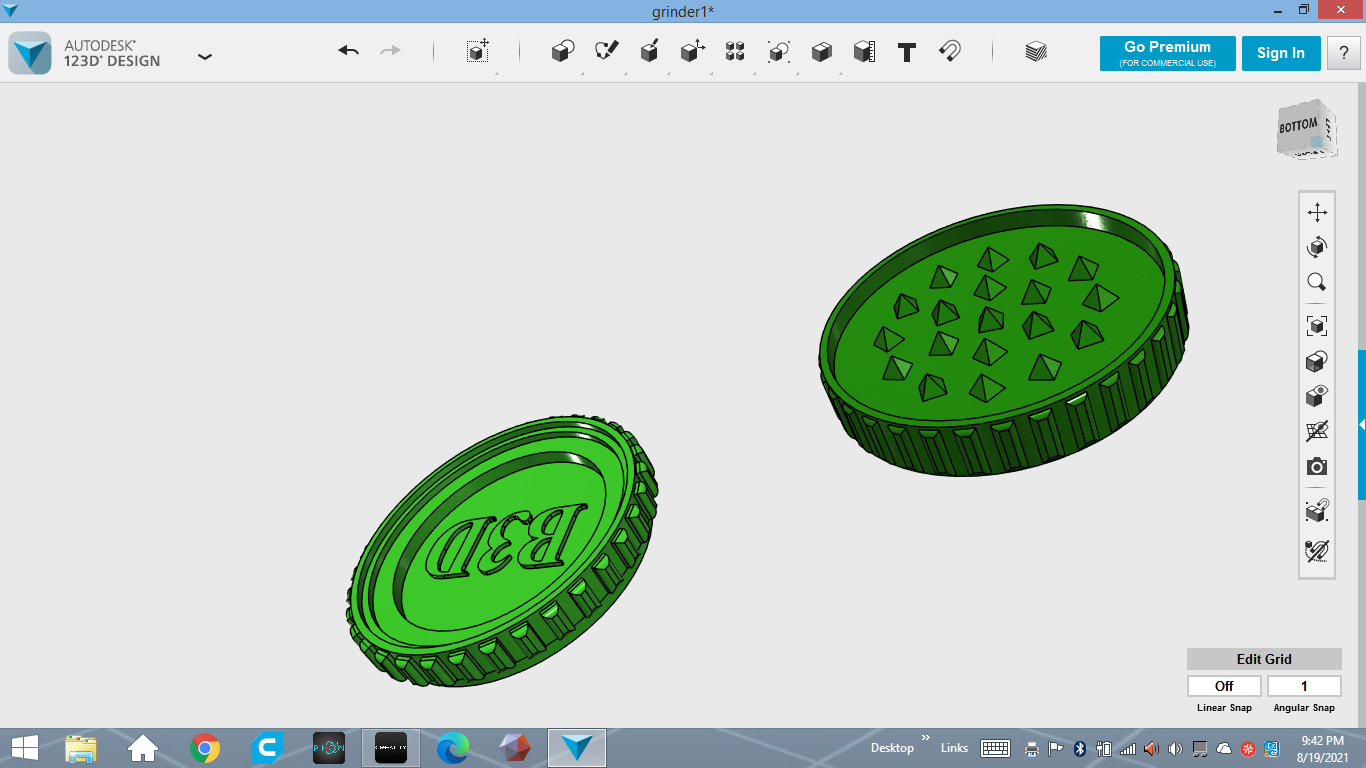The height and width of the screenshot is (768, 1366).
Task: Open the Construct tool
Action: (x=649, y=52)
